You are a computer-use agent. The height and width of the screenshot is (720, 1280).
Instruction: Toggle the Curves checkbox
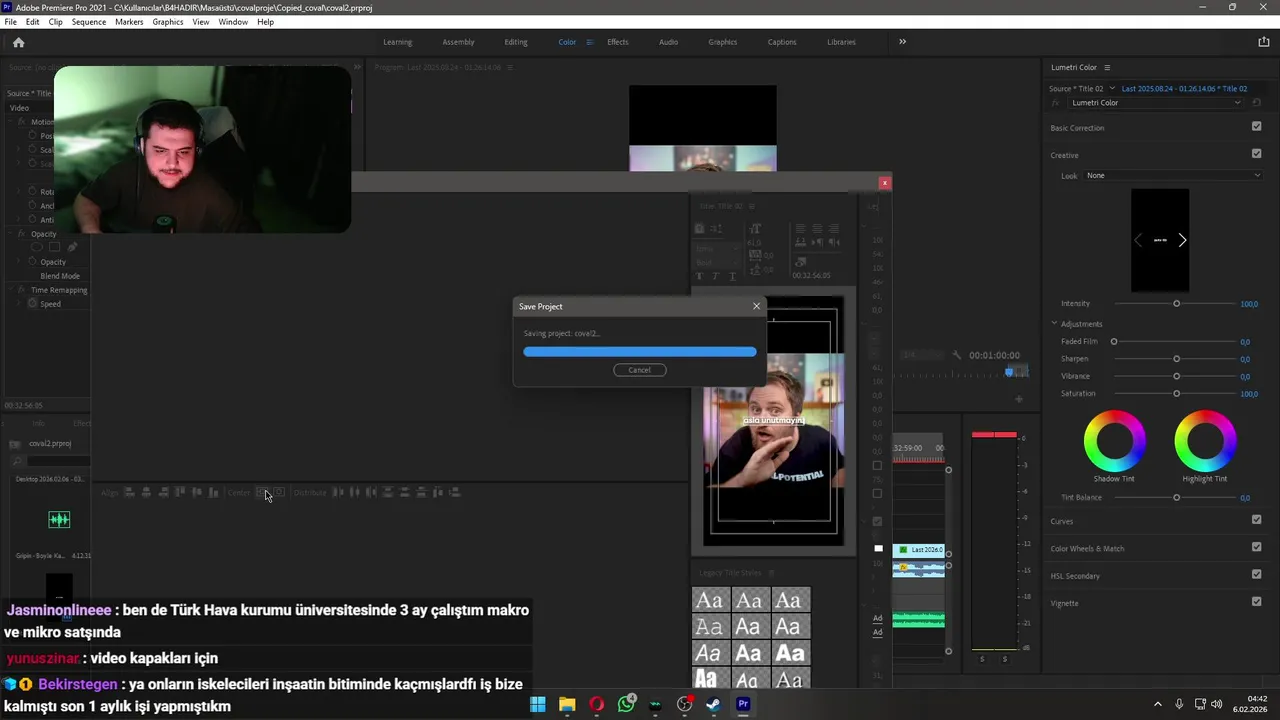(x=1256, y=520)
